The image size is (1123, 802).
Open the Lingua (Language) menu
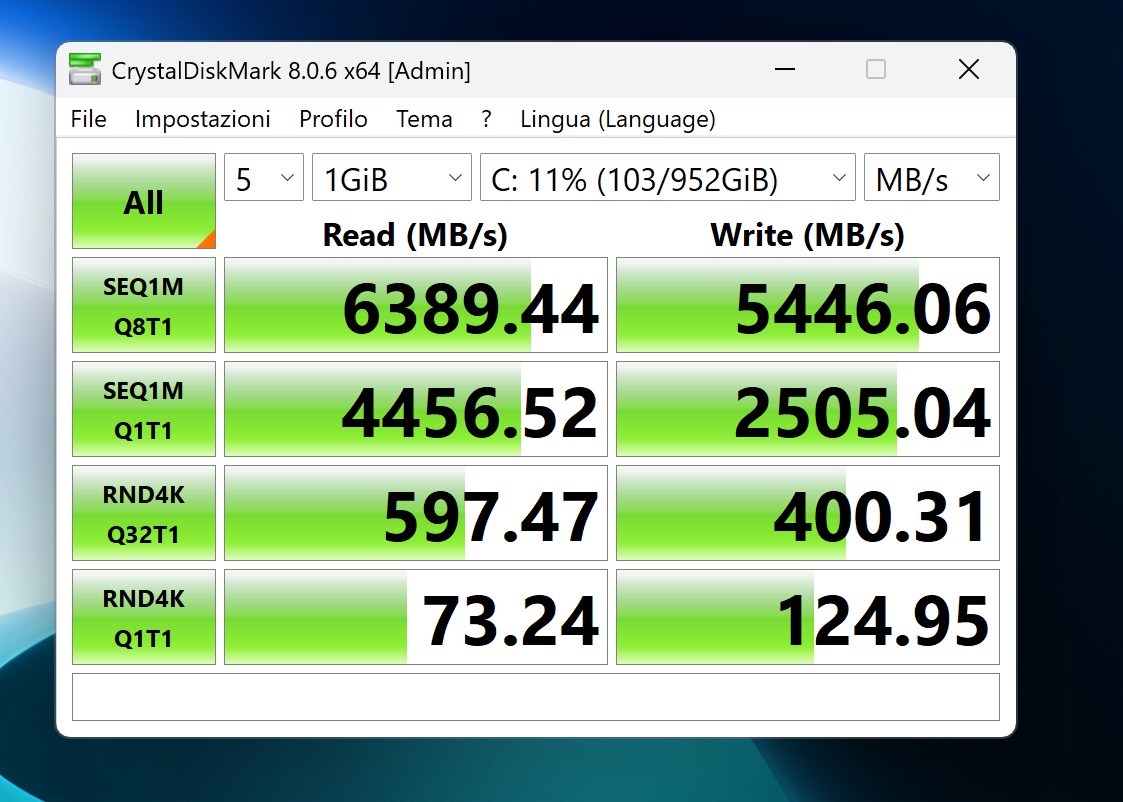(617, 119)
